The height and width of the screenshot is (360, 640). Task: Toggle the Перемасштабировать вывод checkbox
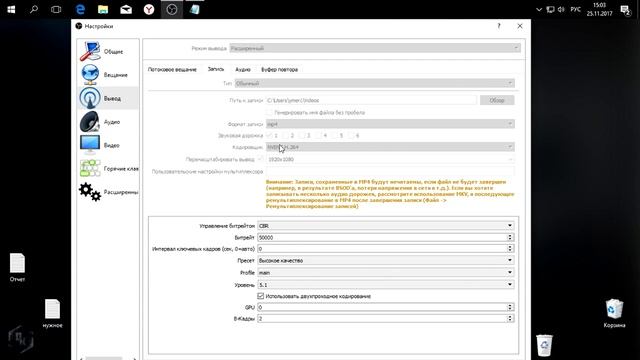[260, 159]
